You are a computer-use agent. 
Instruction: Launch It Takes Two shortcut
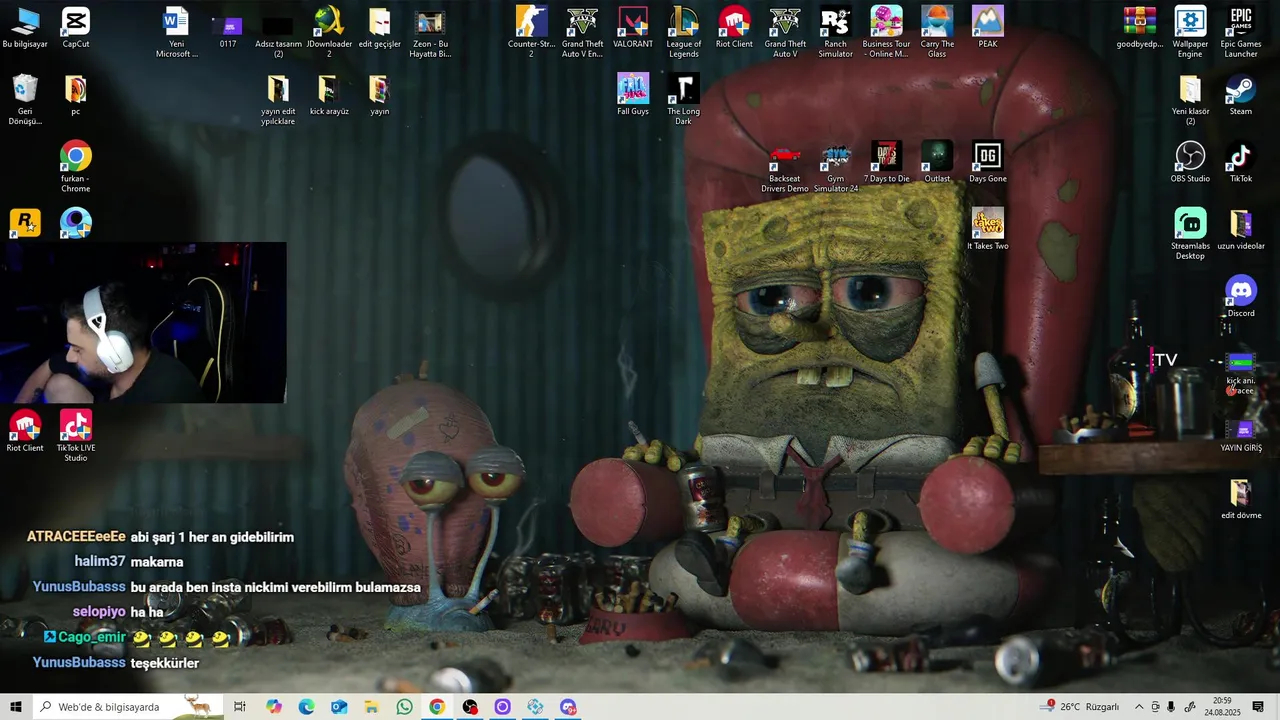coord(987,229)
